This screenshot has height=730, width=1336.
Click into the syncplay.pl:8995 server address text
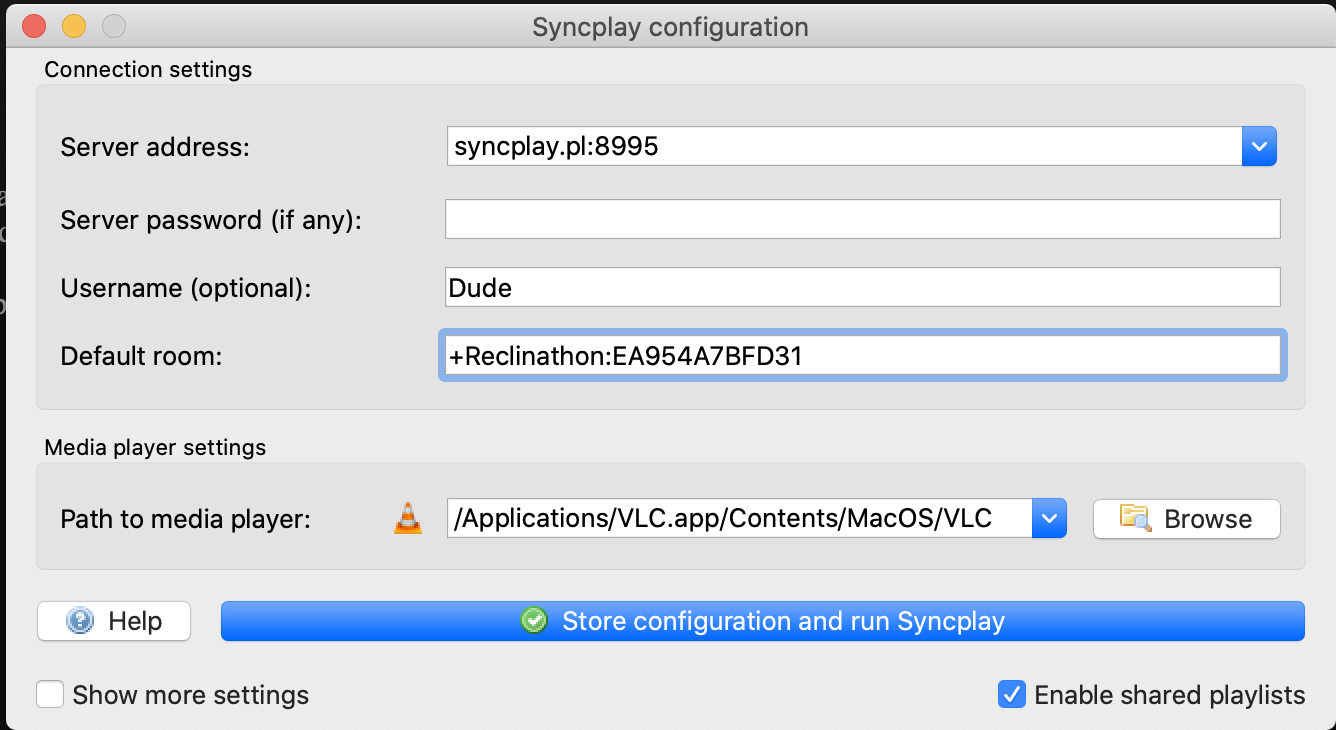pos(556,147)
